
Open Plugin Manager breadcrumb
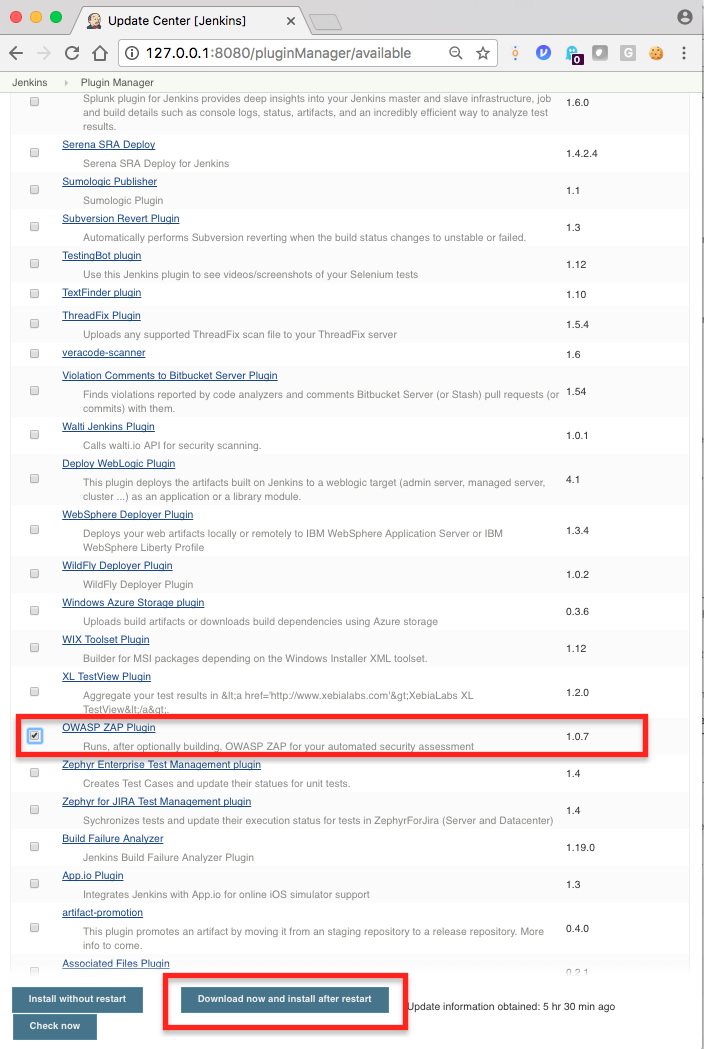tap(117, 82)
